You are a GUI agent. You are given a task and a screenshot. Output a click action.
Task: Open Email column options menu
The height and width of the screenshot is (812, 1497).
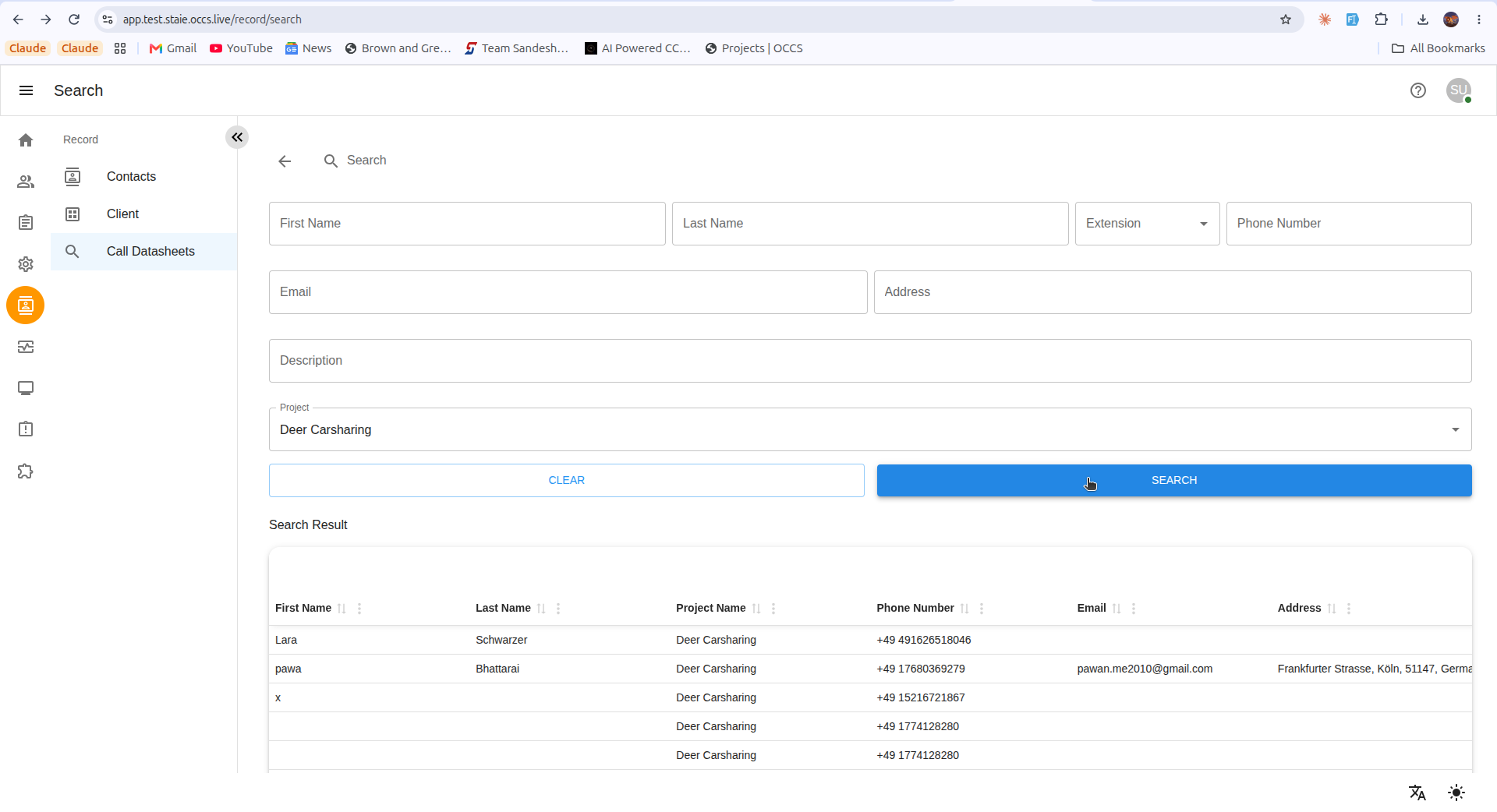(1134, 609)
